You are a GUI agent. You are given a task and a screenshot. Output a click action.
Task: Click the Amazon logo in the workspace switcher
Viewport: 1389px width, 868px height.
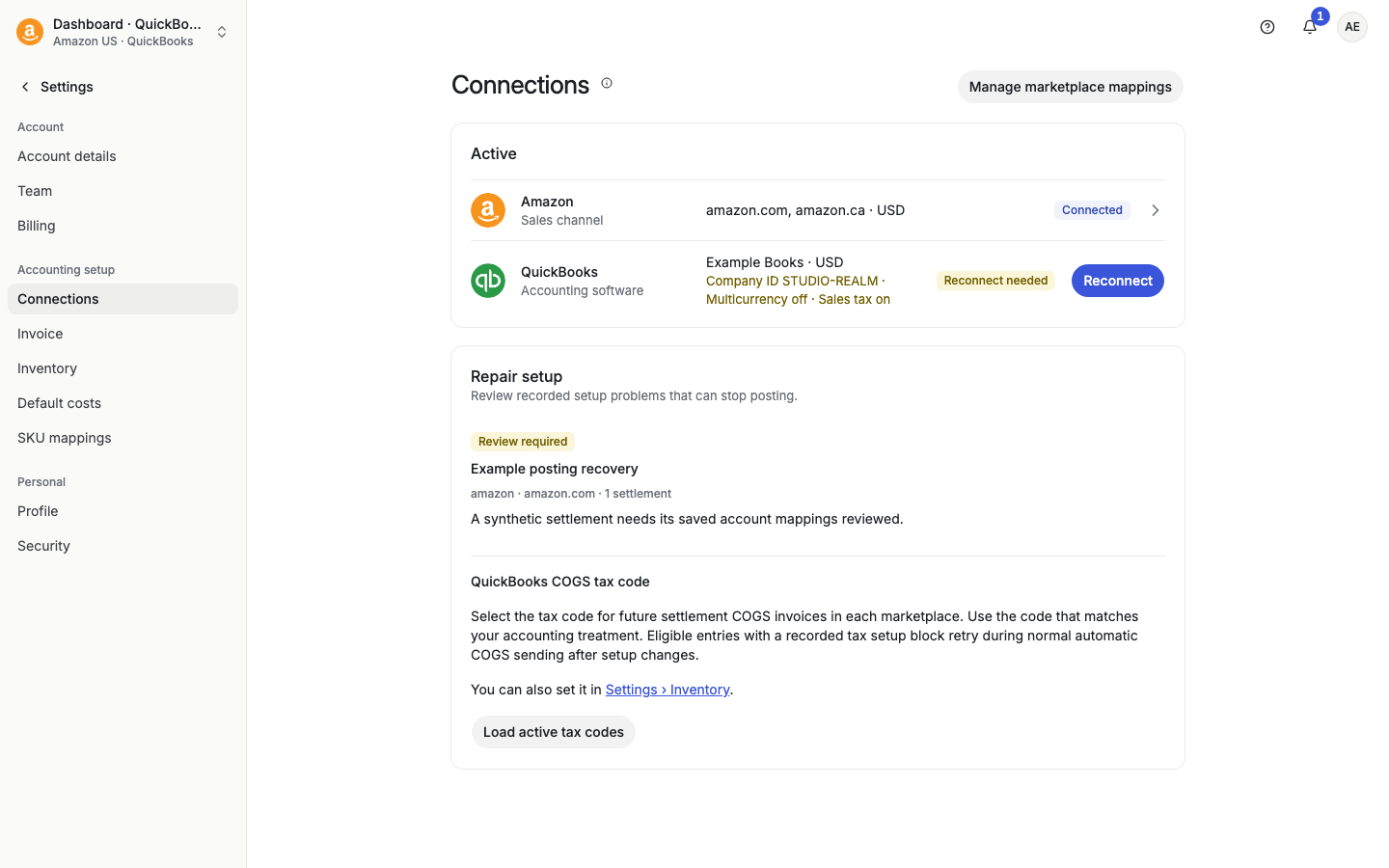tap(30, 32)
